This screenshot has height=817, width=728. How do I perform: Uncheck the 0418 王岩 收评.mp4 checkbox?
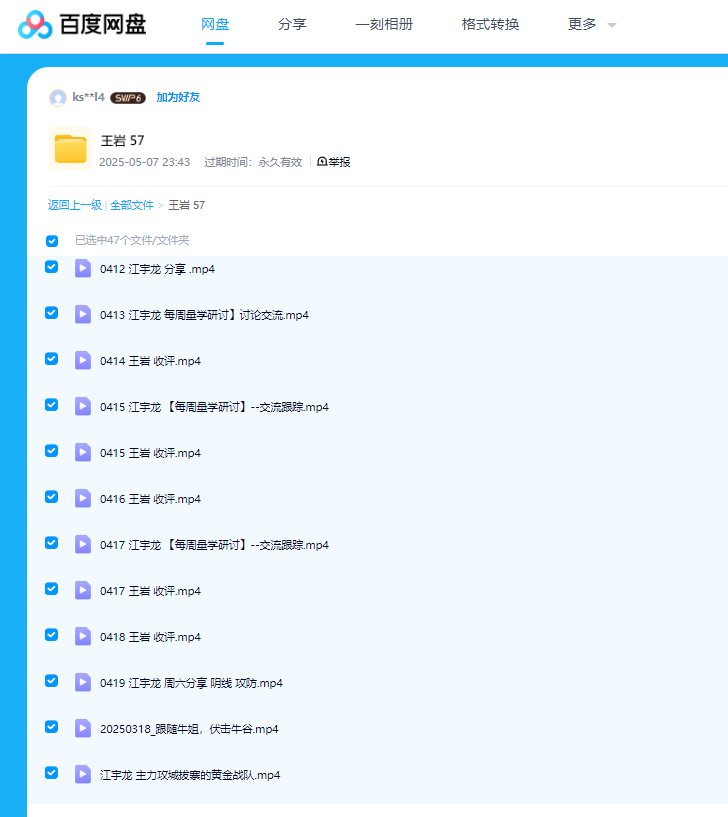pos(52,635)
